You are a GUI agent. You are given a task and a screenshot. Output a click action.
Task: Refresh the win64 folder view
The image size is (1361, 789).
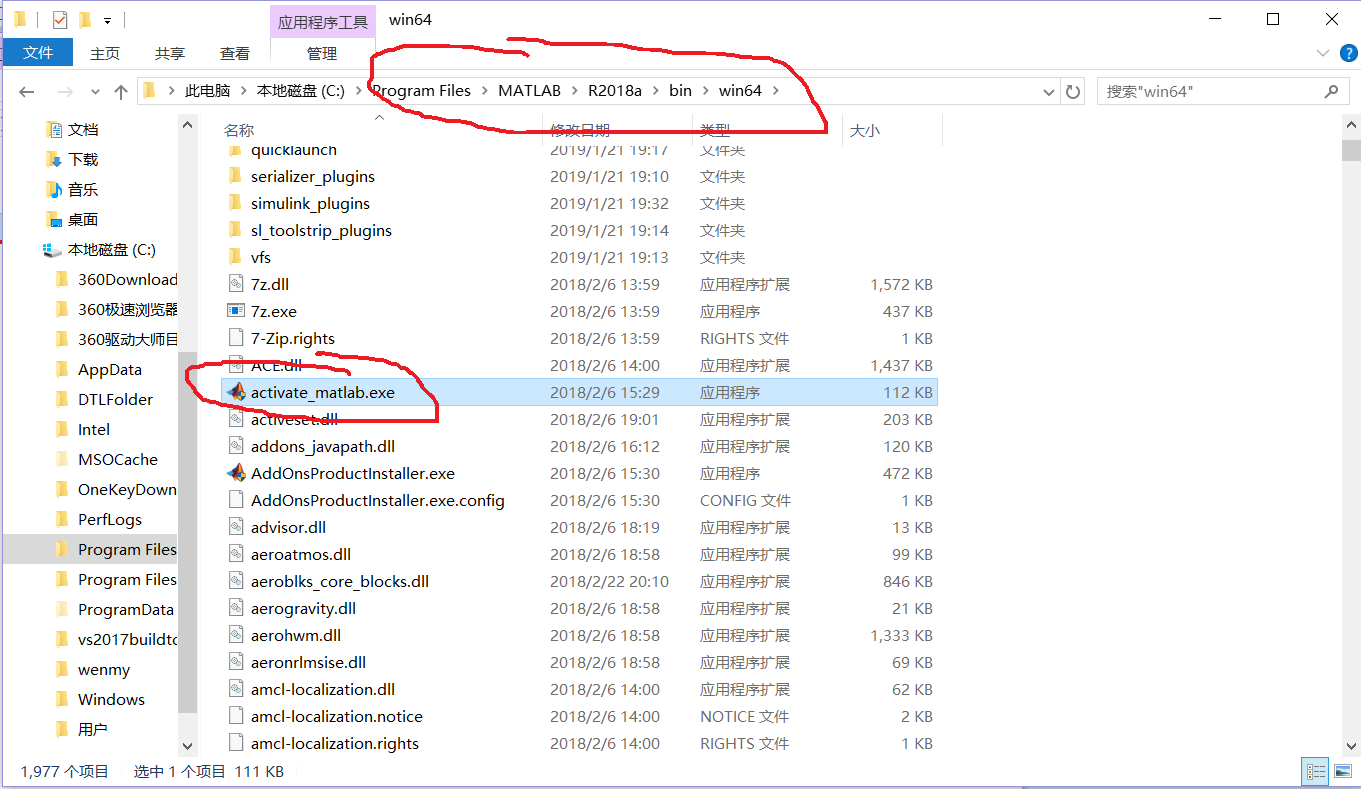click(x=1073, y=91)
